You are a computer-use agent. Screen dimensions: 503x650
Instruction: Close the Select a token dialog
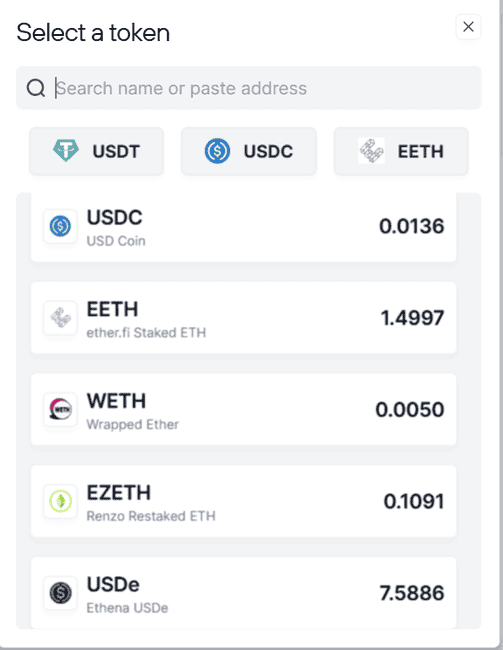pos(468,27)
